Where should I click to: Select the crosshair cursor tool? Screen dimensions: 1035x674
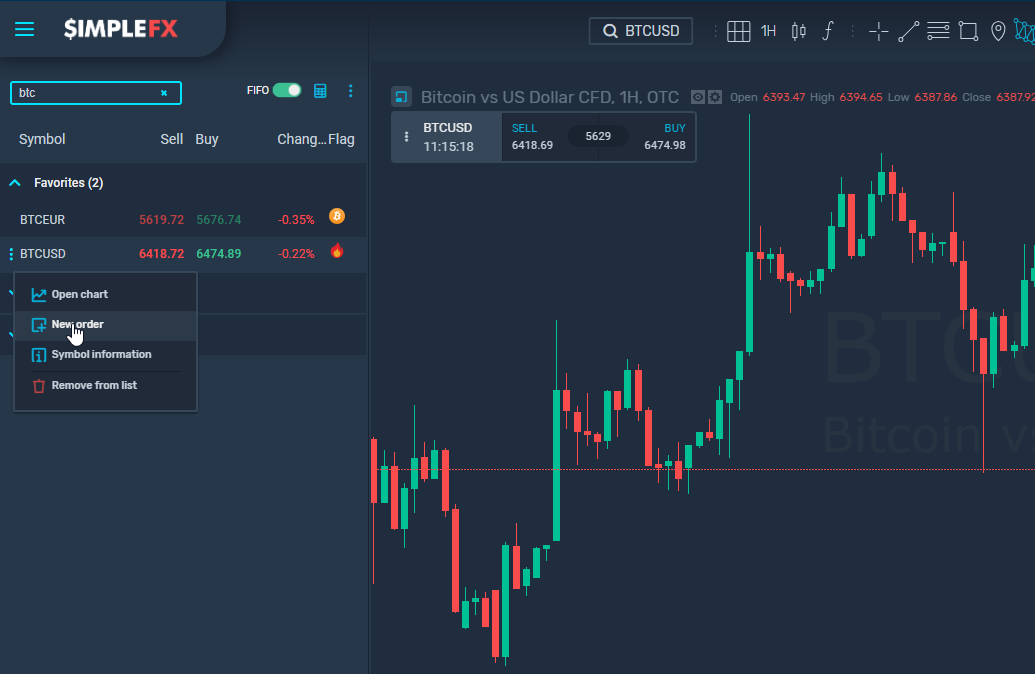(x=879, y=31)
